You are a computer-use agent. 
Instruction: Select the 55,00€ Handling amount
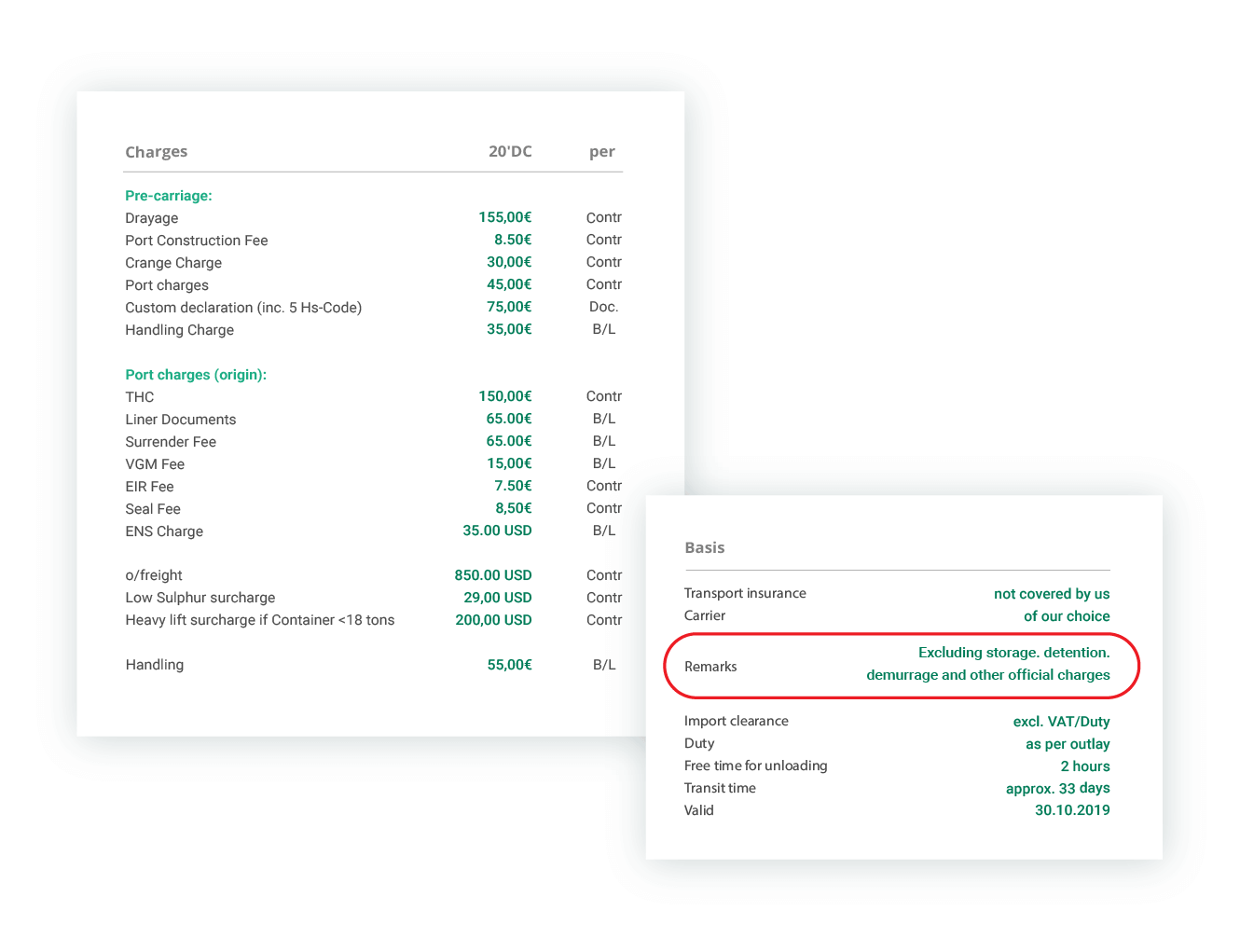coord(509,665)
